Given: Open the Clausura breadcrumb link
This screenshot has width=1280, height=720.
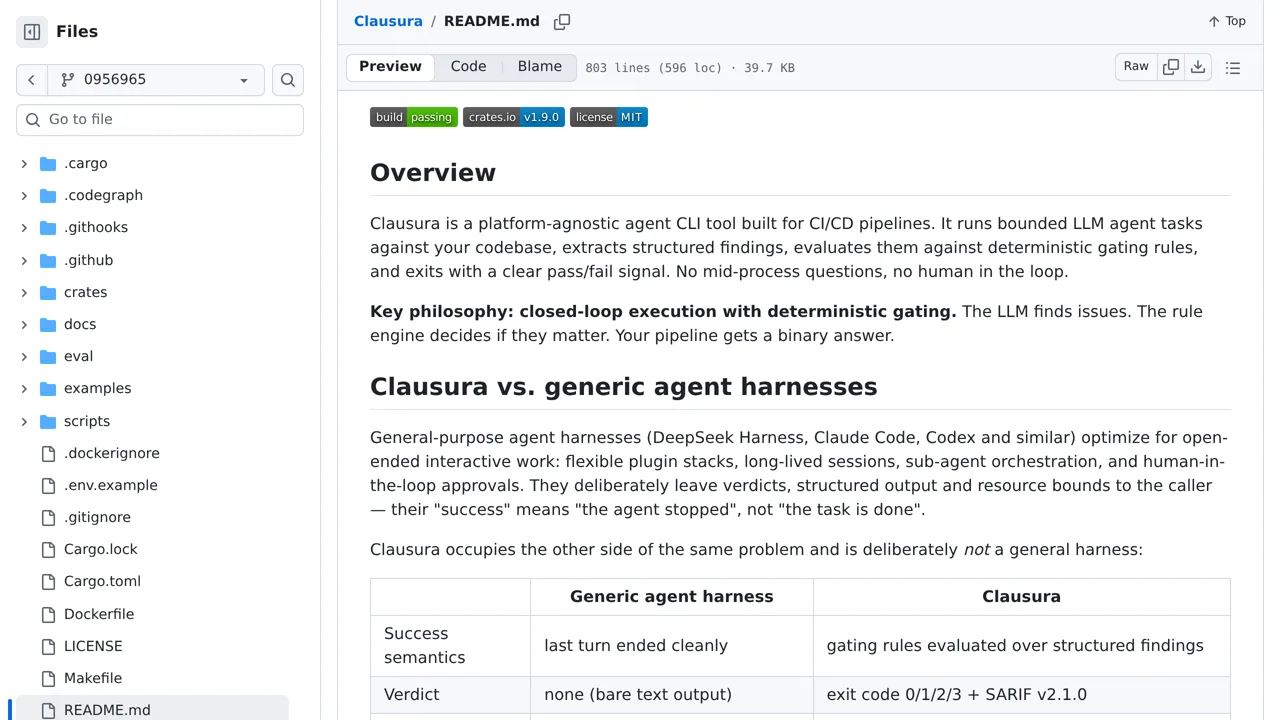Looking at the screenshot, I should click(x=388, y=21).
